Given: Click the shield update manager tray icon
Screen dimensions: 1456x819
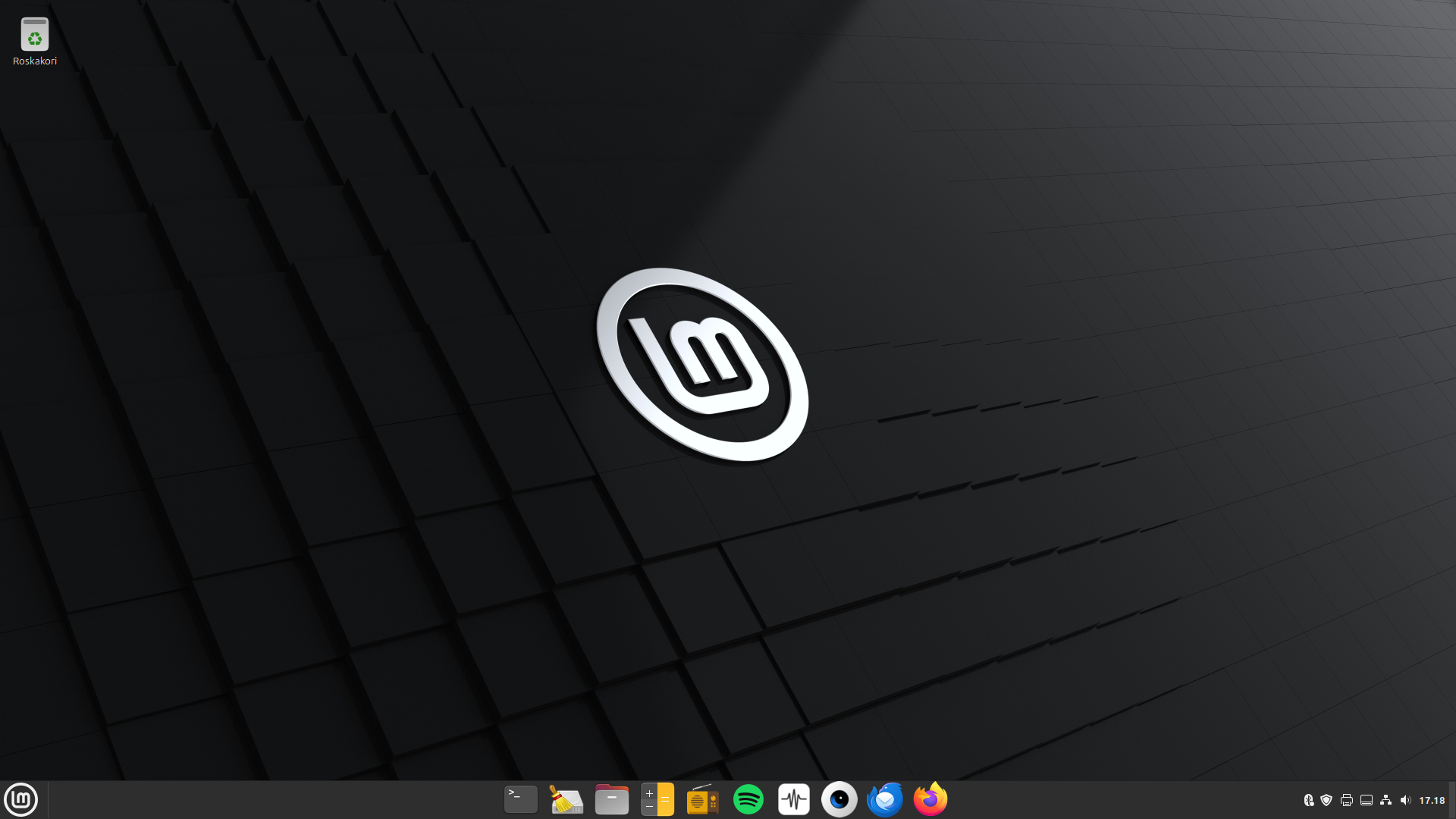Looking at the screenshot, I should pyautogui.click(x=1326, y=800).
